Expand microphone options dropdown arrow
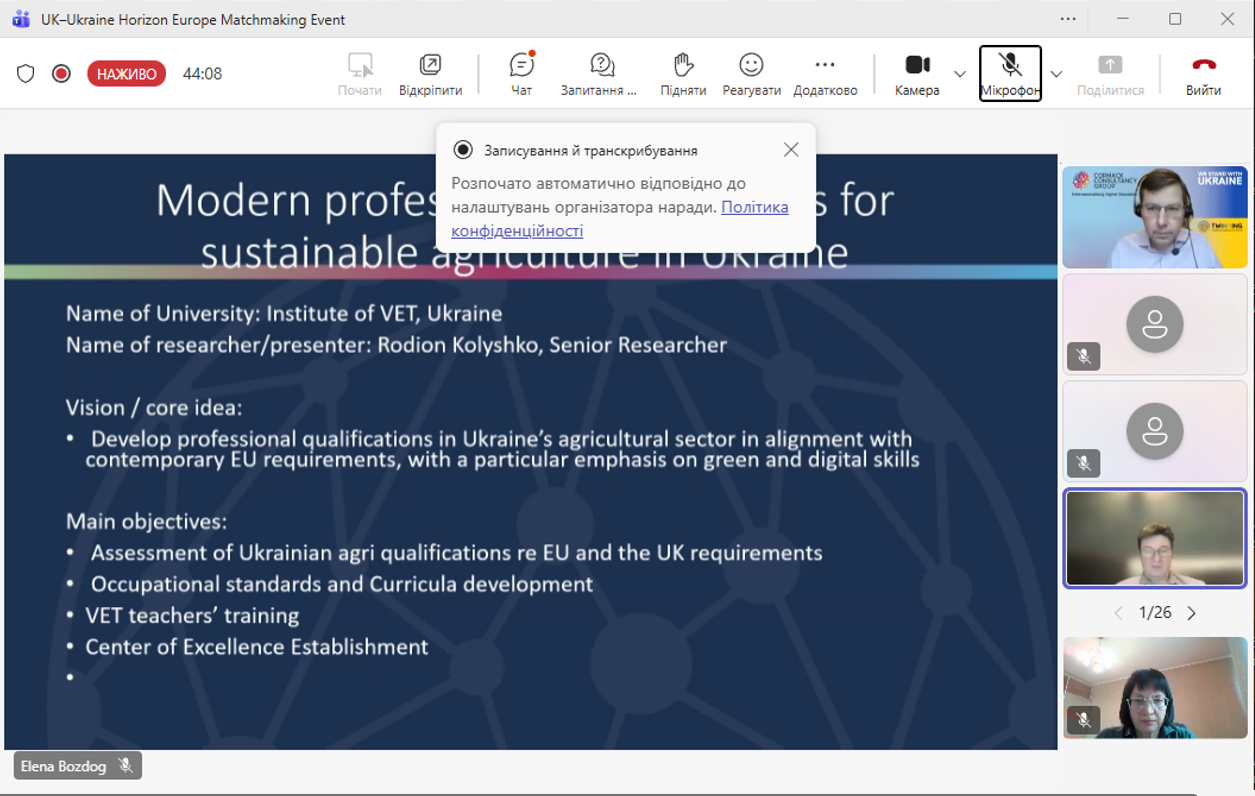The width and height of the screenshot is (1255, 796). tap(1056, 74)
